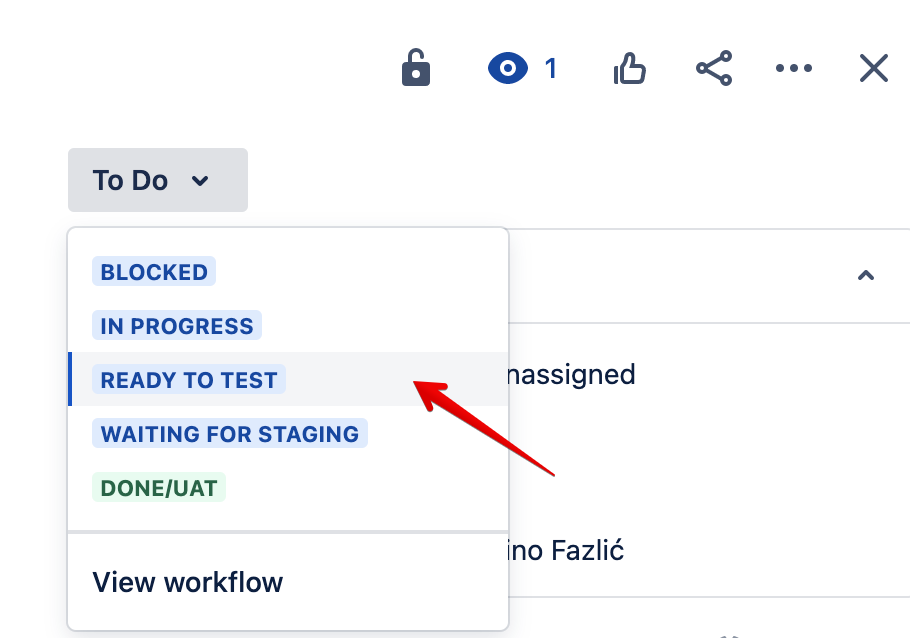The width and height of the screenshot is (910, 638).
Task: Transition issue to IN PROGRESS
Action: point(177,326)
